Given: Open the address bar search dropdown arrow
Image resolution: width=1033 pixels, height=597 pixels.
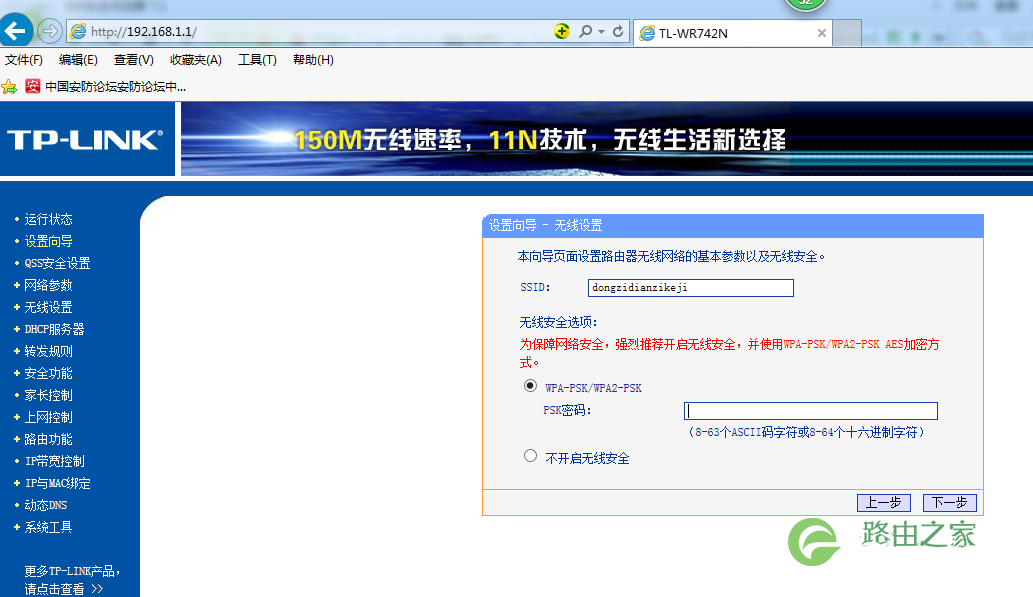Looking at the screenshot, I should click(x=601, y=32).
